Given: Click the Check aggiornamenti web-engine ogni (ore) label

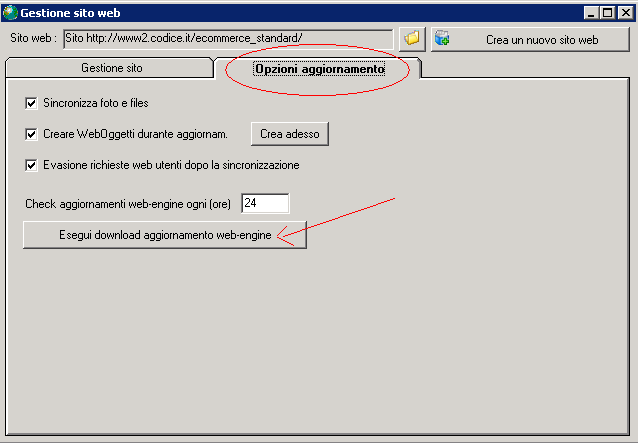Looking at the screenshot, I should click(x=128, y=204).
